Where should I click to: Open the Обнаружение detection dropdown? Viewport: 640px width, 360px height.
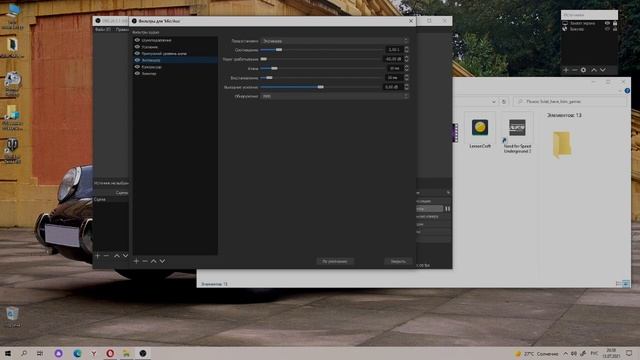334,96
